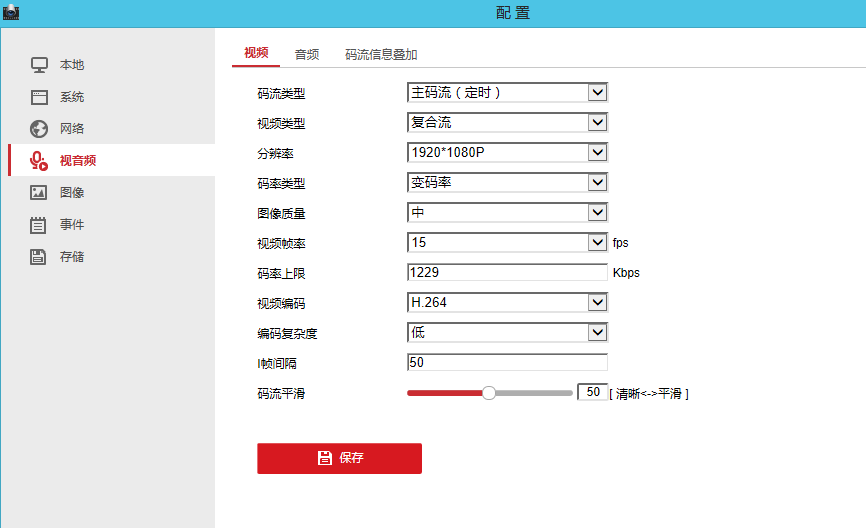Open the 编码复杂度 dropdown
Image resolution: width=866 pixels, height=528 pixels.
[508, 332]
